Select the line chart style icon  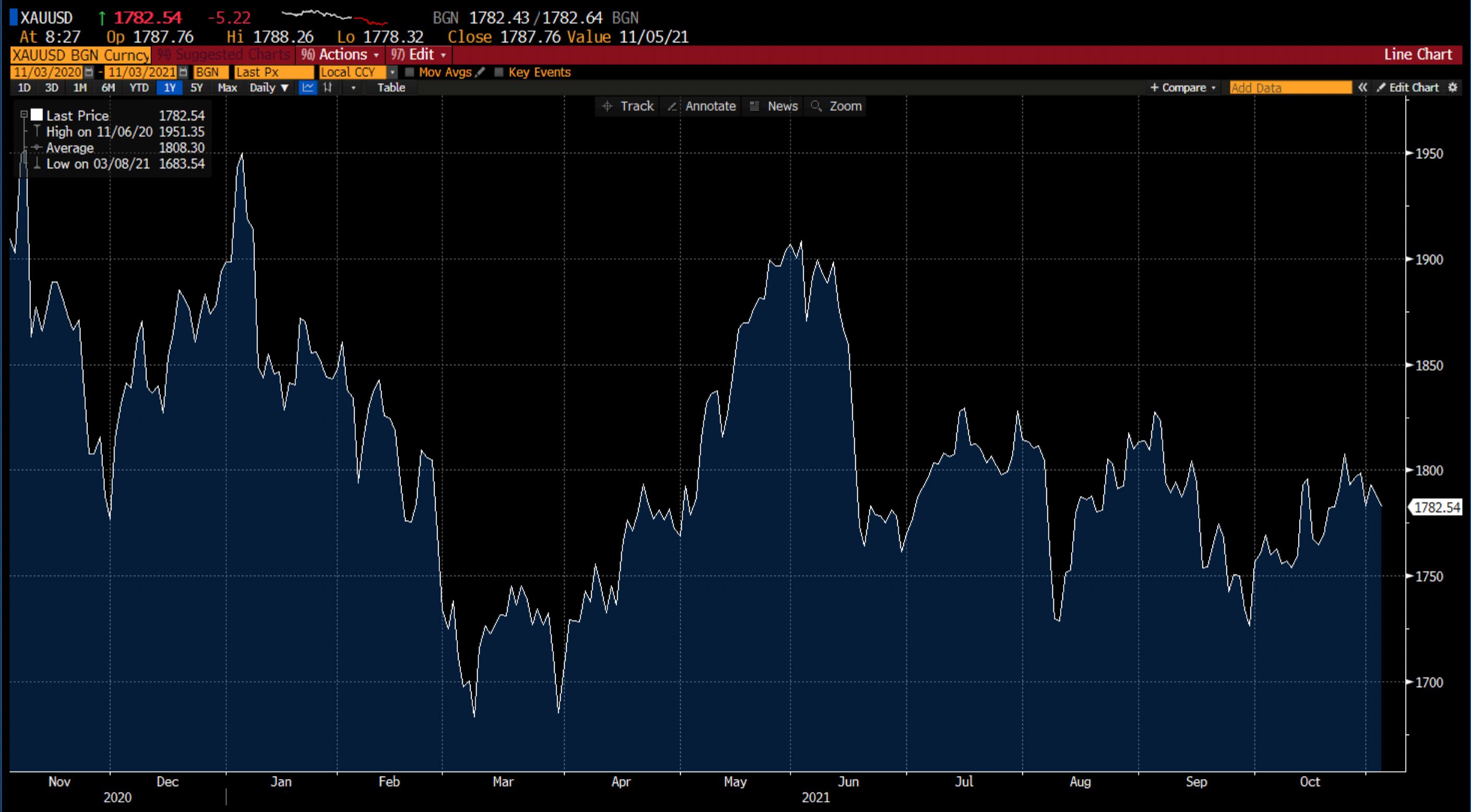[307, 87]
